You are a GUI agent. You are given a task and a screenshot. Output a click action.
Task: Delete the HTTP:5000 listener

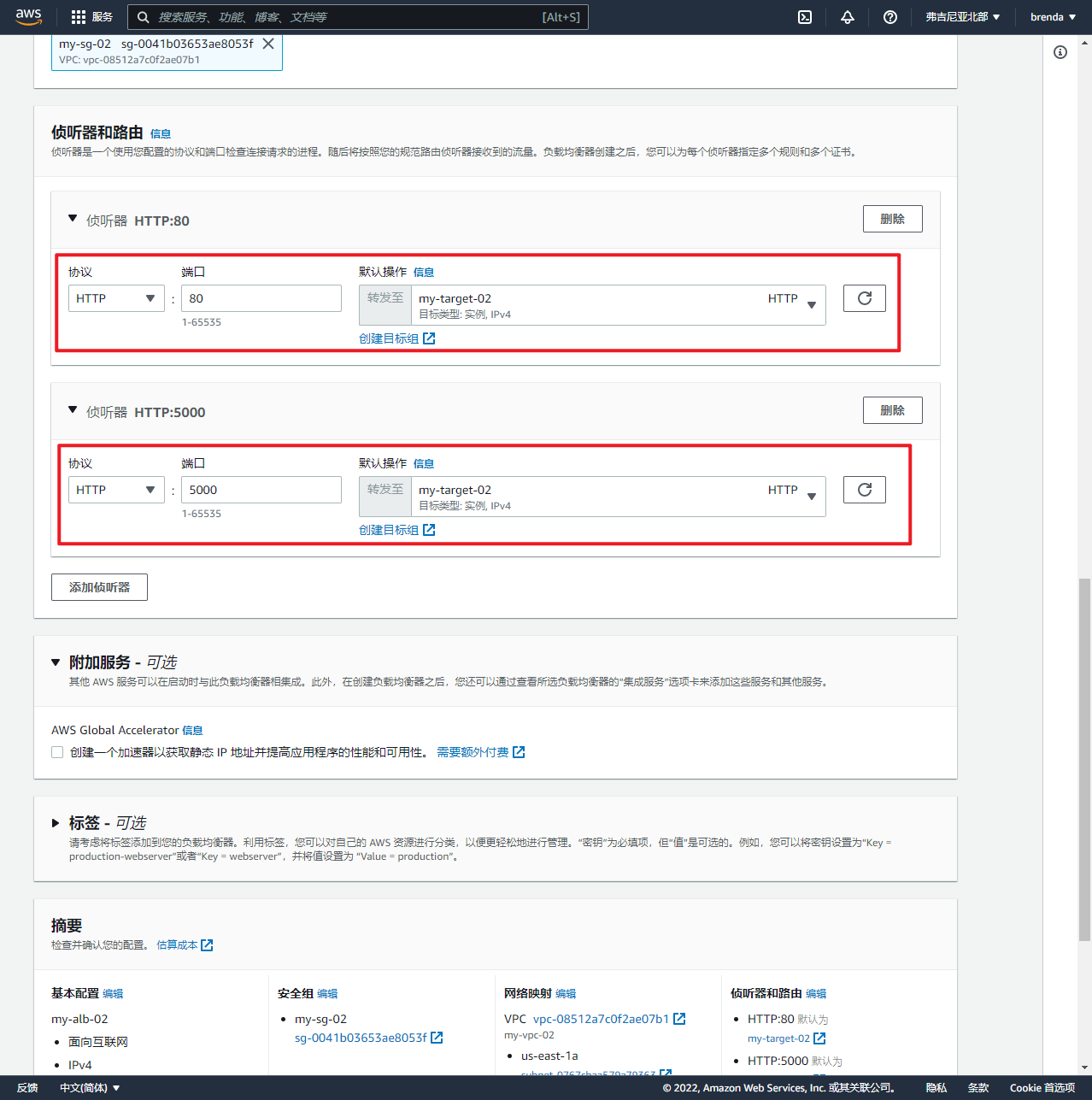(893, 410)
